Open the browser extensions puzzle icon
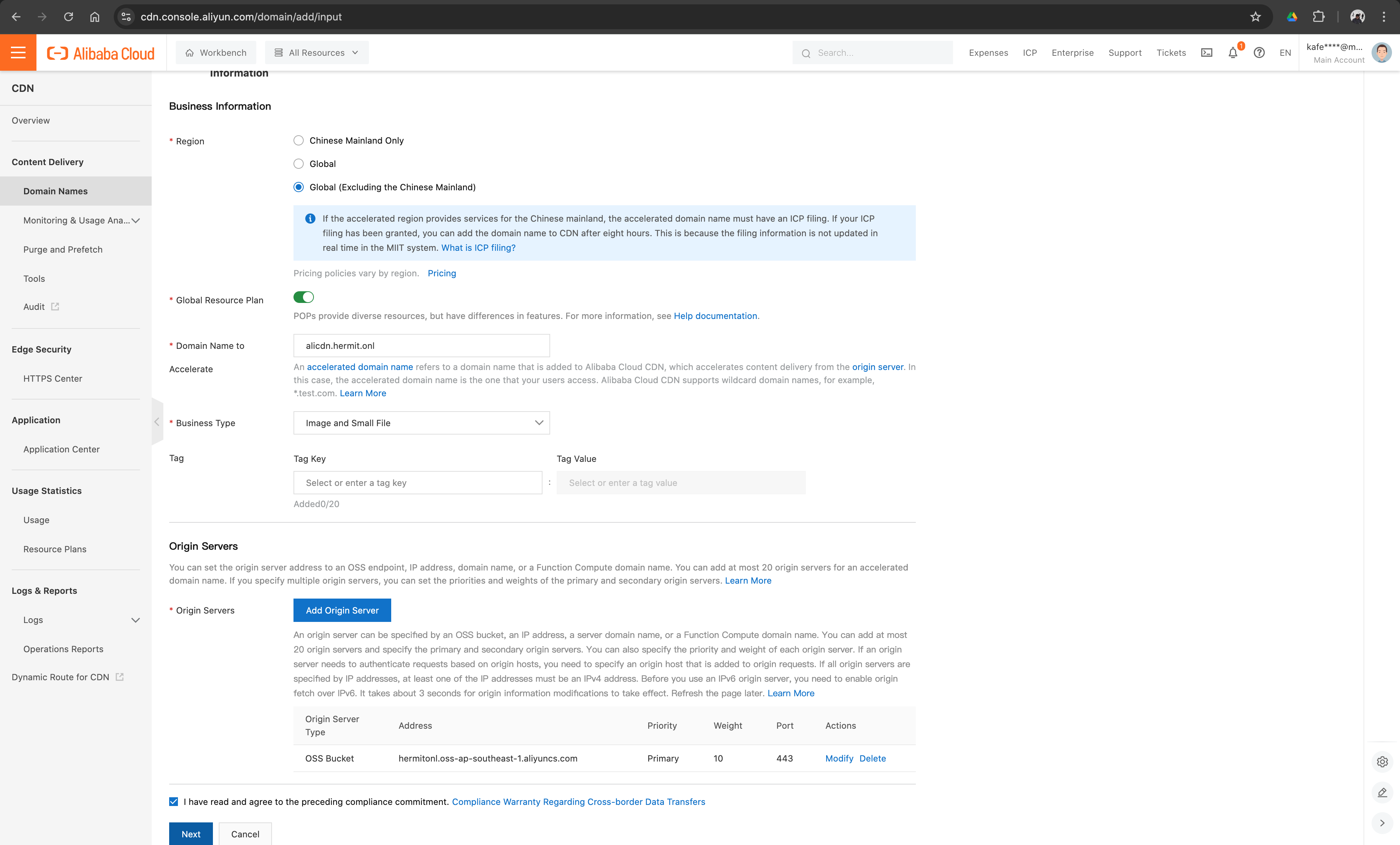This screenshot has width=1400, height=845. pyautogui.click(x=1318, y=16)
